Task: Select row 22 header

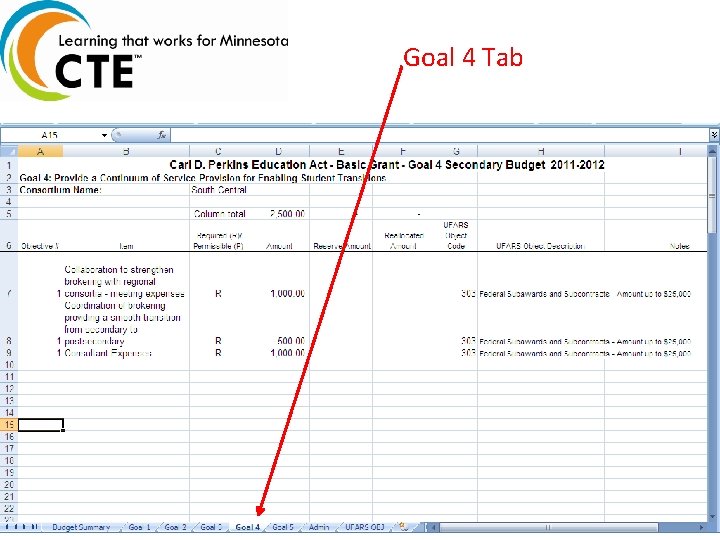Action: (x=9, y=508)
